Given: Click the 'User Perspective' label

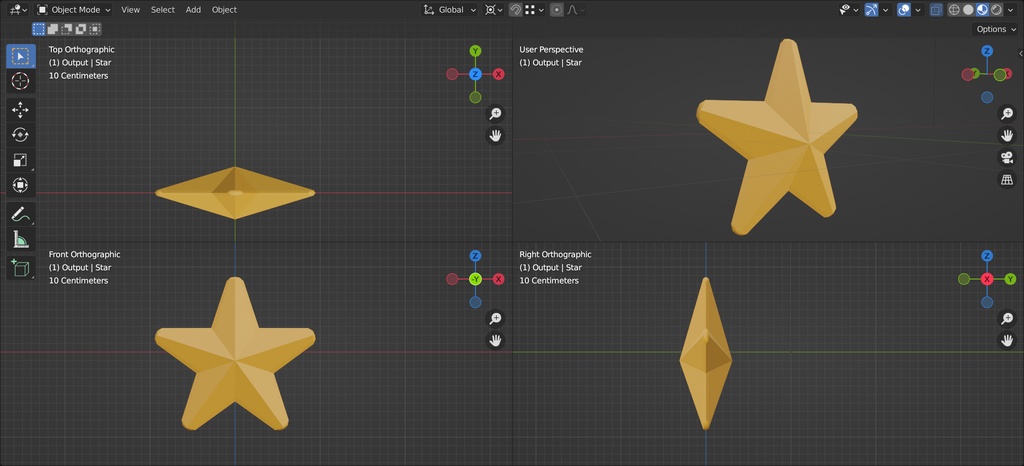Looking at the screenshot, I should 551,50.
